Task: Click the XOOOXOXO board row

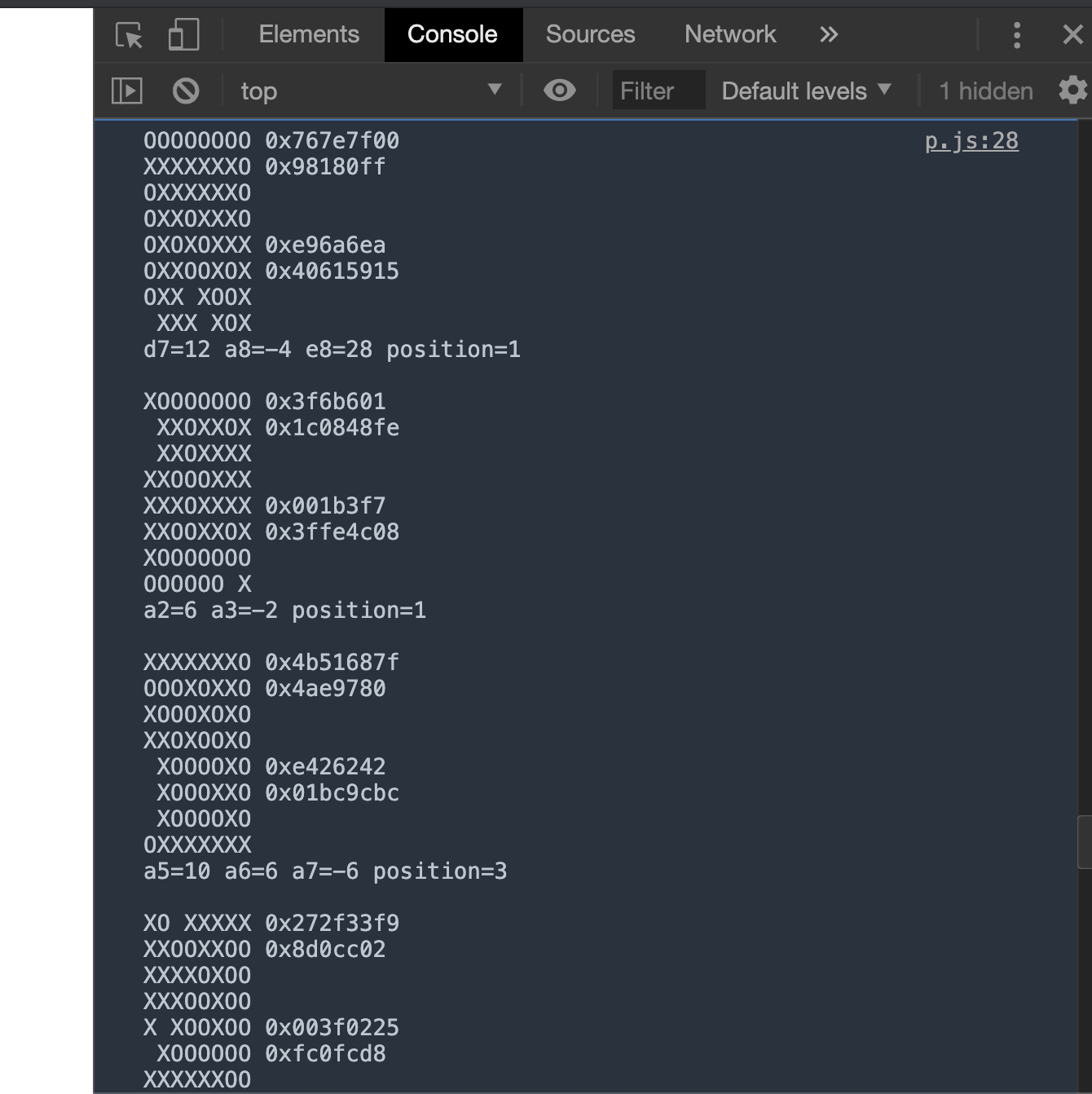Action: click(197, 715)
